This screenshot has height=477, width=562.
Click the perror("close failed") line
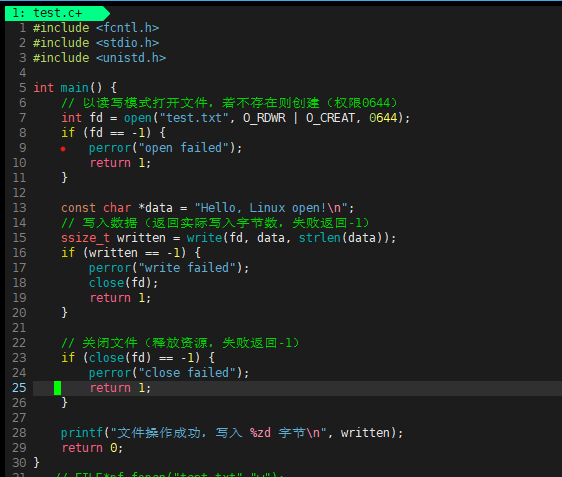[x=169, y=373]
